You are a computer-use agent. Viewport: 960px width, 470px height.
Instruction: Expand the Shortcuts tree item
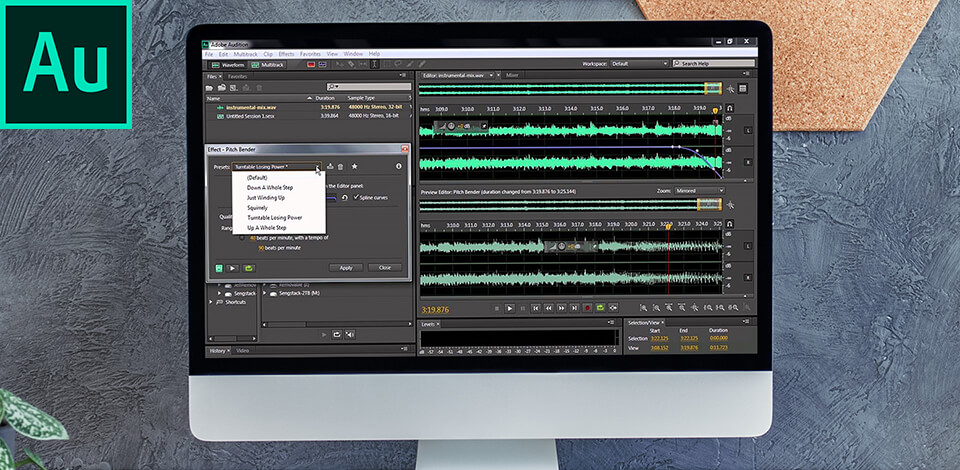click(x=211, y=301)
